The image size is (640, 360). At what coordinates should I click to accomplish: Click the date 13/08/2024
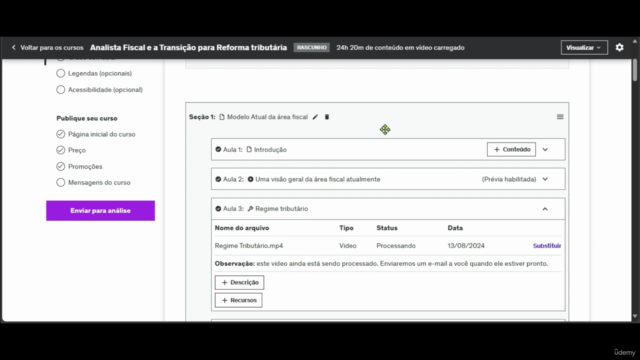466,246
